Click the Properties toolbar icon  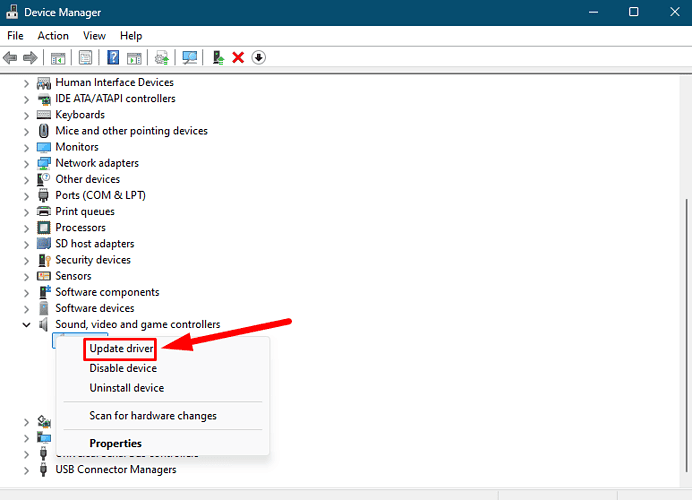click(x=86, y=57)
